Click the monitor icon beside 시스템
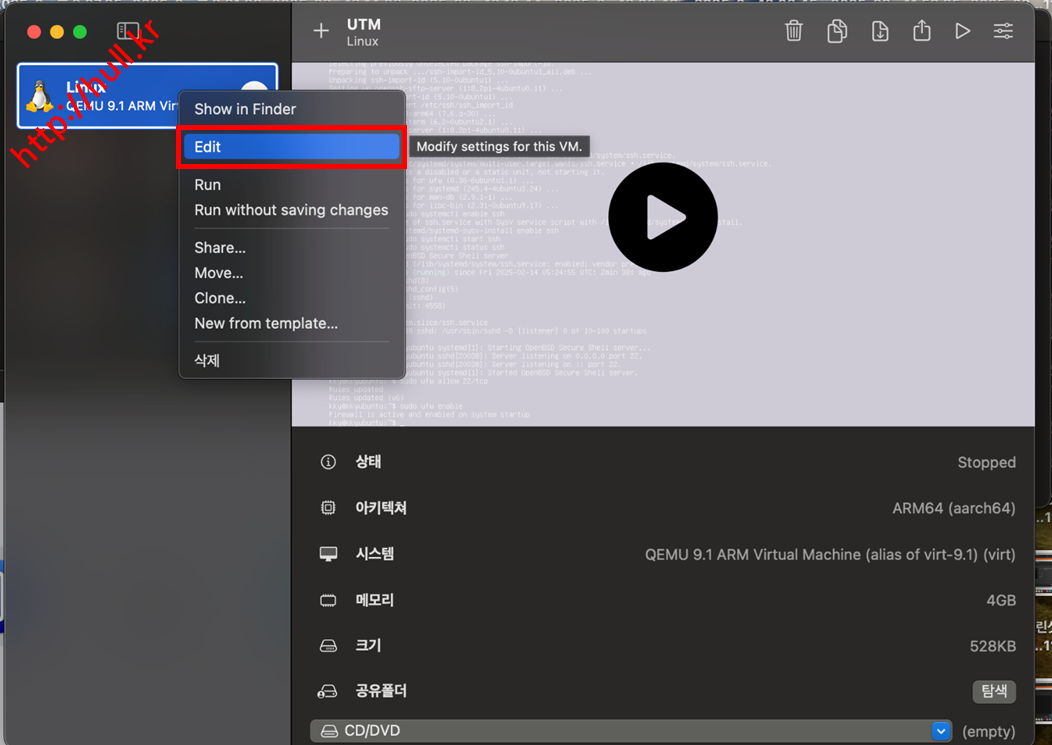 coord(328,554)
